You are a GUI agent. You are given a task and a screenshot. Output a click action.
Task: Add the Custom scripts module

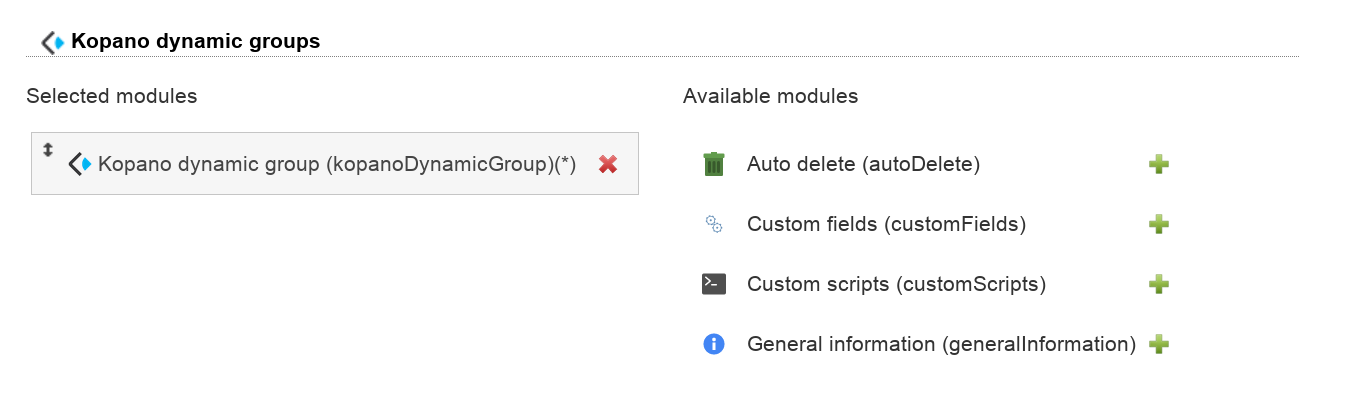[x=1159, y=284]
